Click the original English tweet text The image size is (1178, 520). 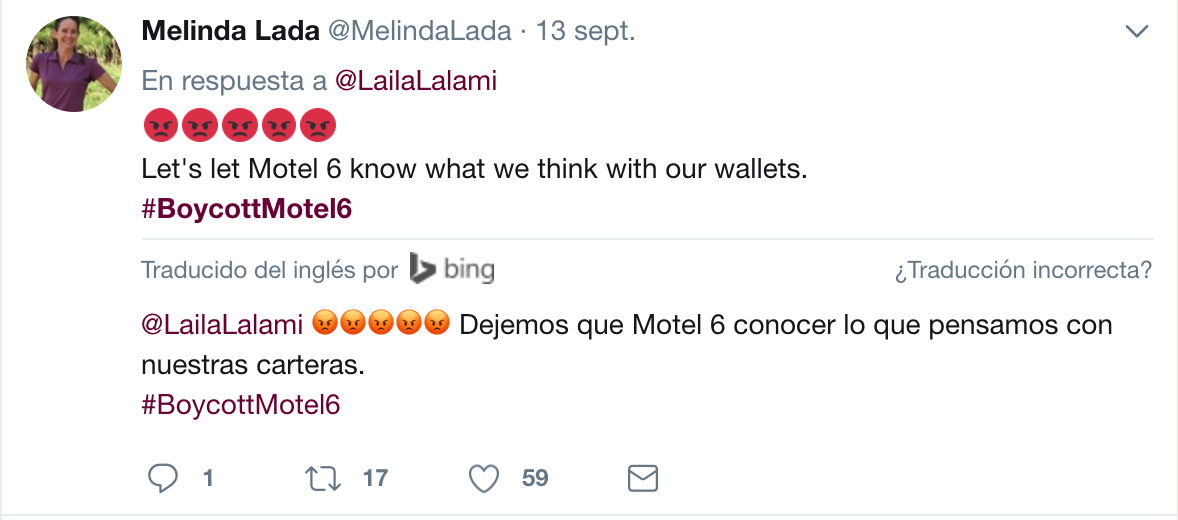point(473,170)
